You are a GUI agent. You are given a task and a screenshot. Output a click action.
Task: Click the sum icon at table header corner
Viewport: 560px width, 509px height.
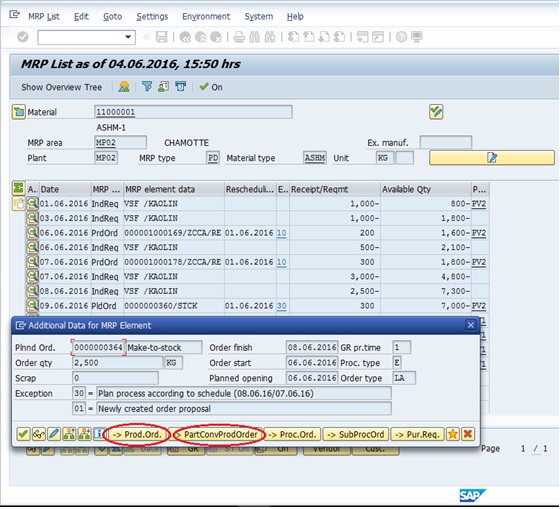pos(18,188)
